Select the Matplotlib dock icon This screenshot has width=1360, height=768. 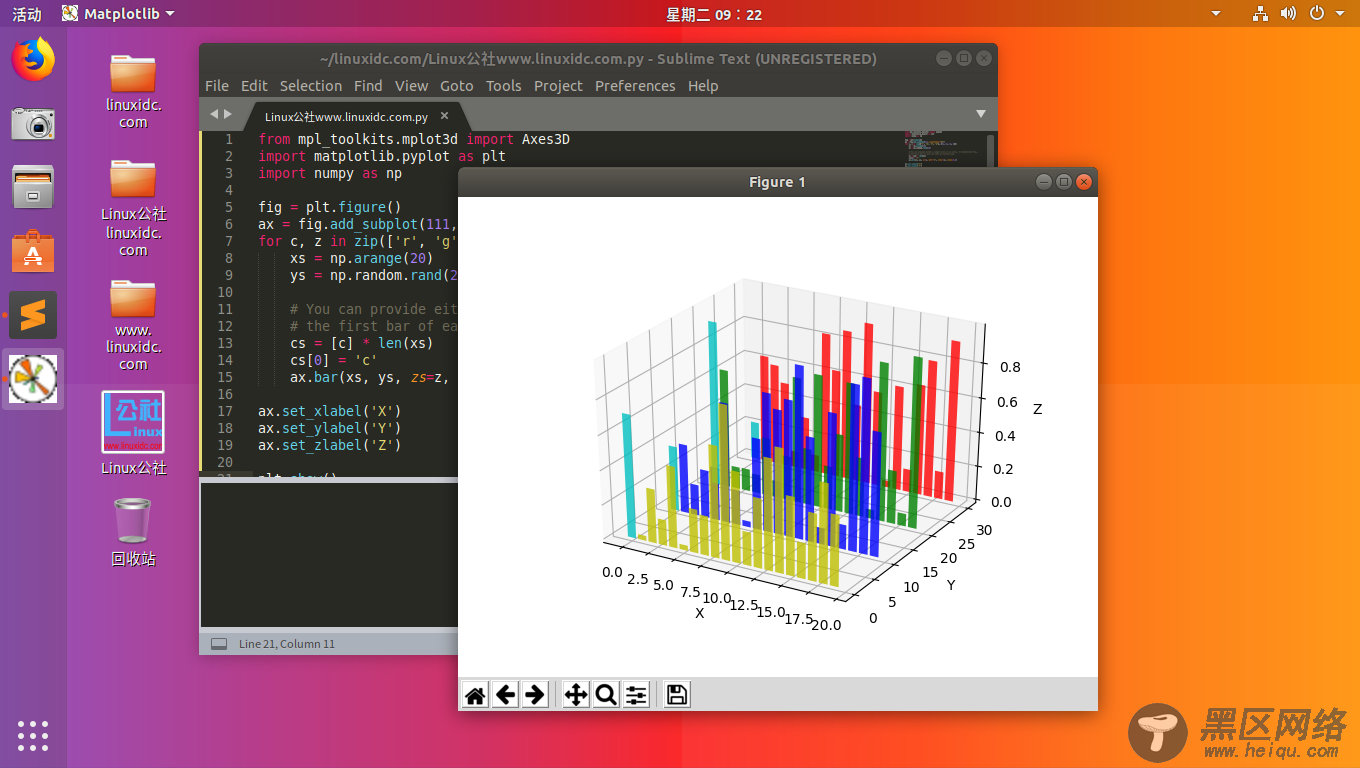(x=33, y=379)
